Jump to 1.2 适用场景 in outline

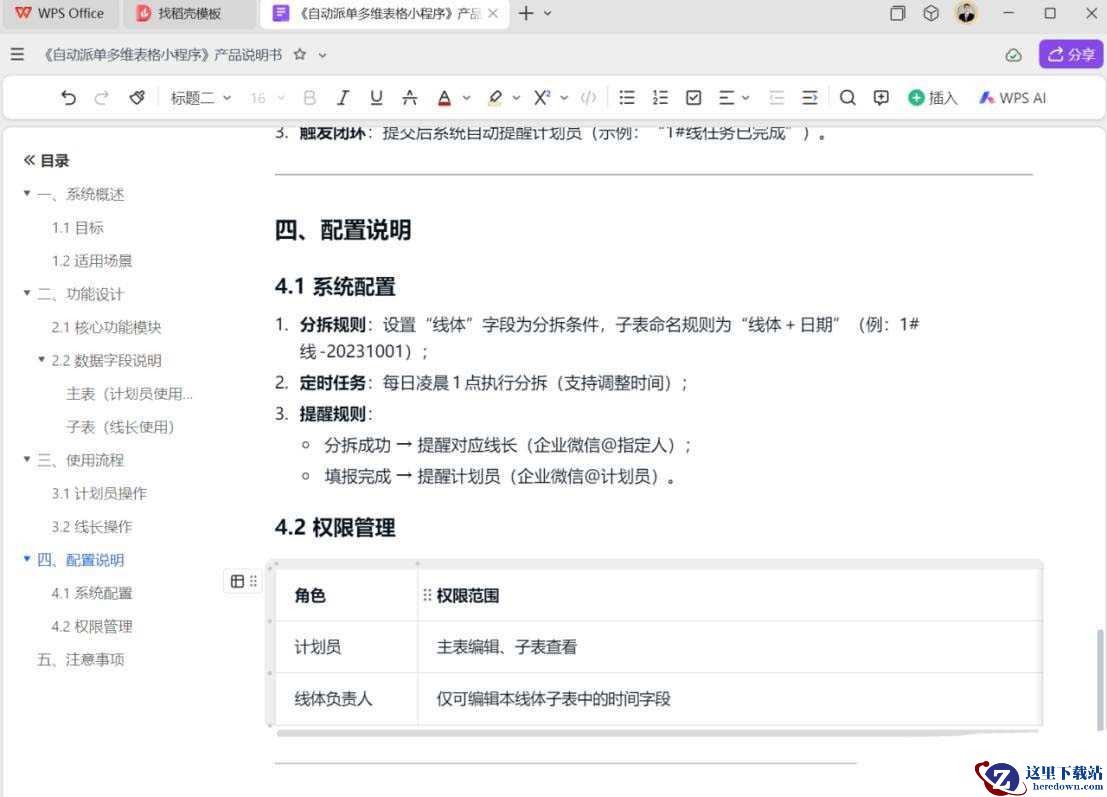[92, 260]
